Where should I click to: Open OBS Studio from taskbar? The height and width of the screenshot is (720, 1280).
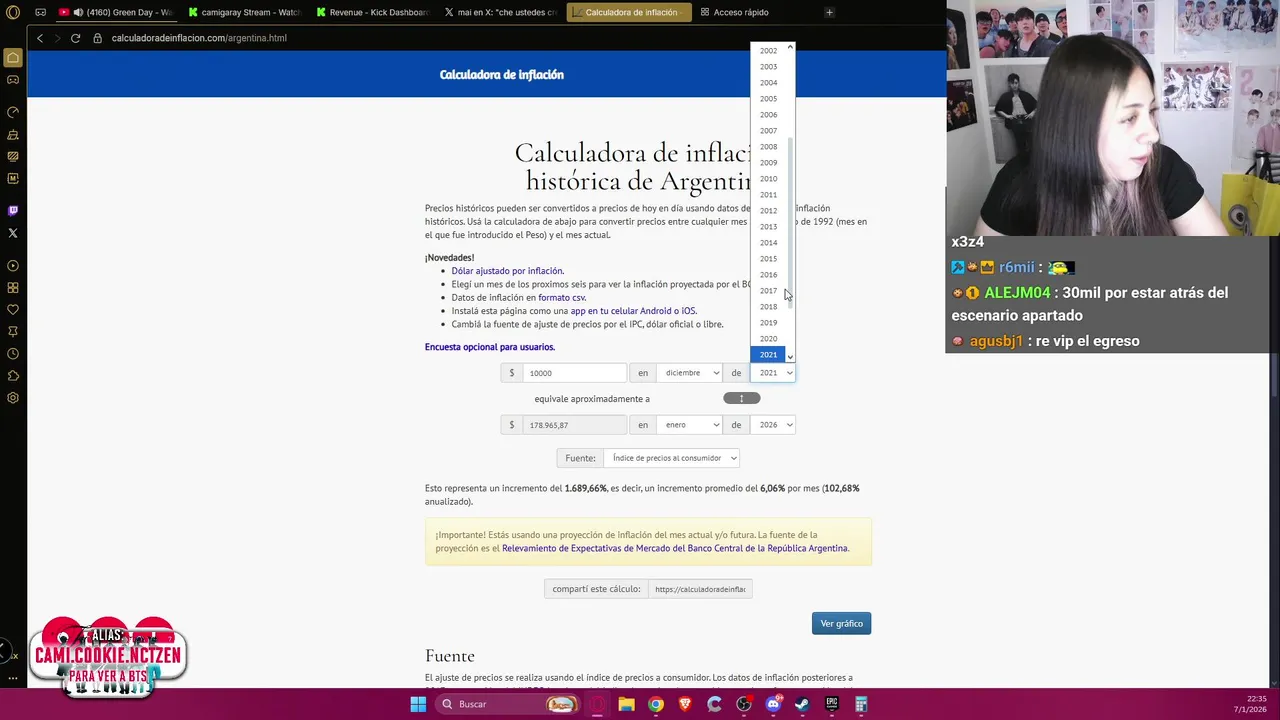[743, 704]
